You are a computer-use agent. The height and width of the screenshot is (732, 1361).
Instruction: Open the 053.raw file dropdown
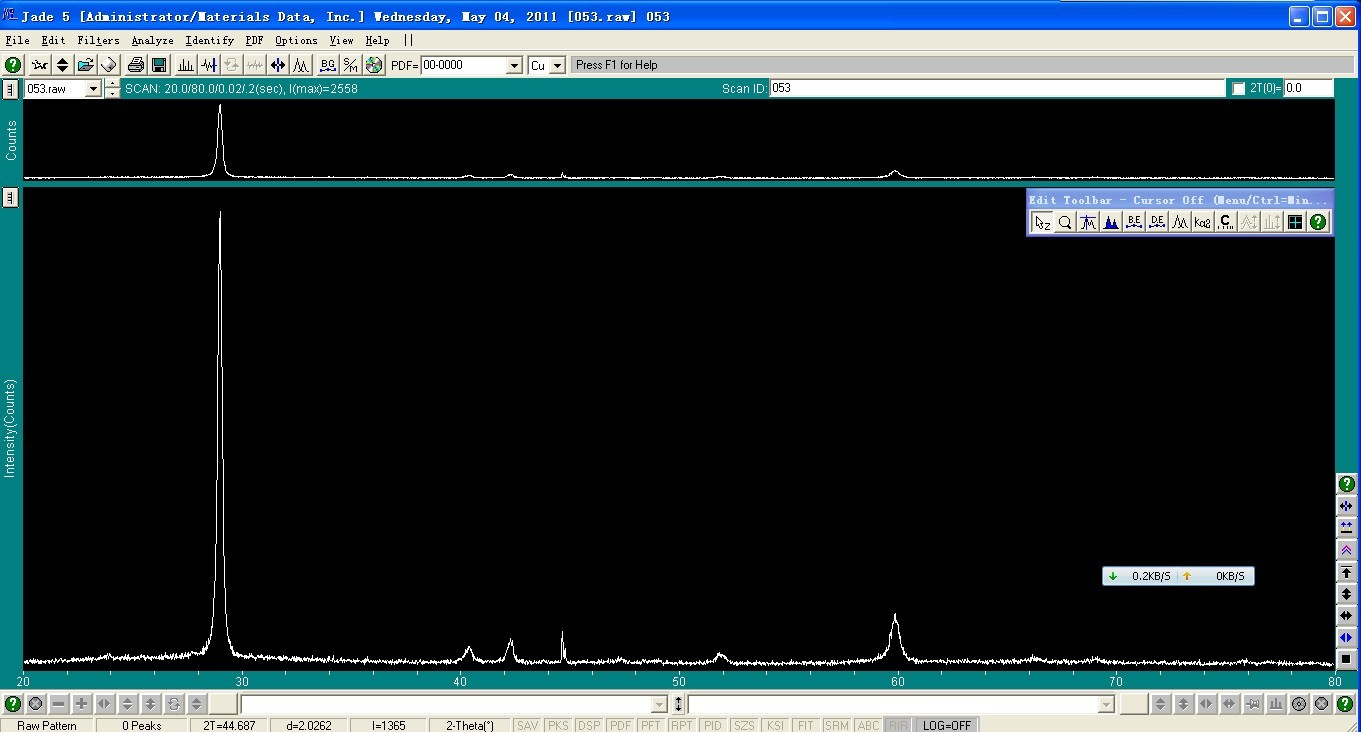pos(94,89)
